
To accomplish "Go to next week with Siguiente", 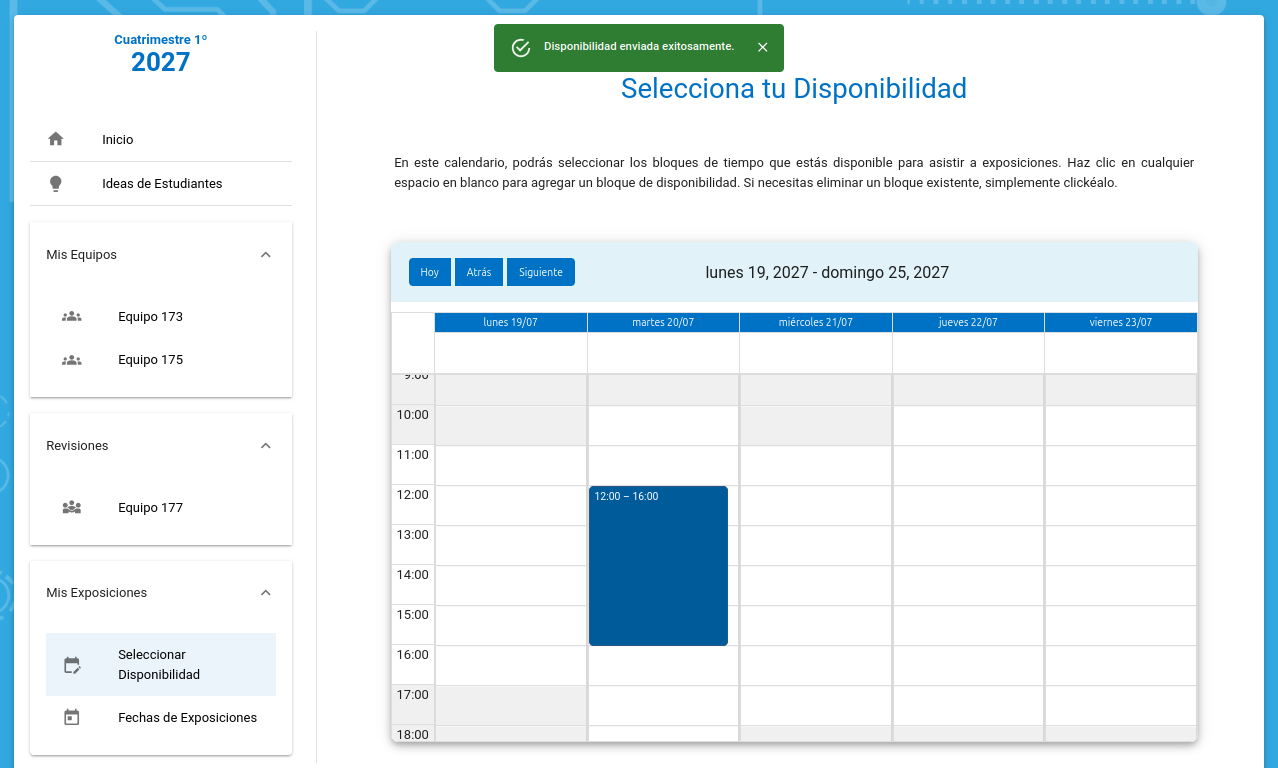I will 540,272.
